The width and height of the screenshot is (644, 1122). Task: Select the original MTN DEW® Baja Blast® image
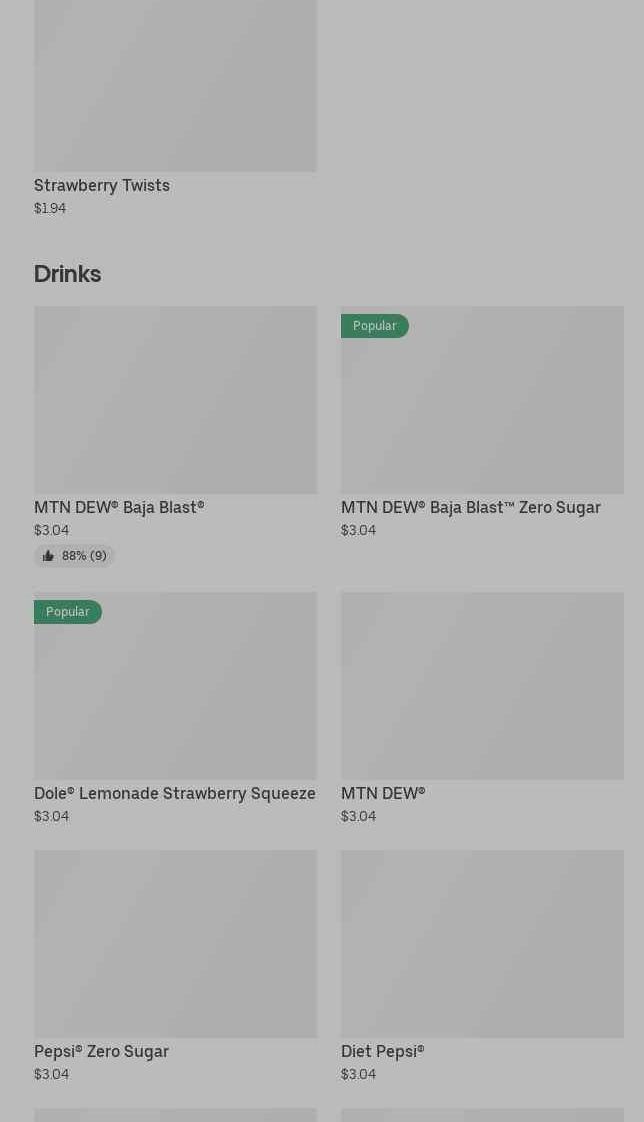tap(175, 399)
